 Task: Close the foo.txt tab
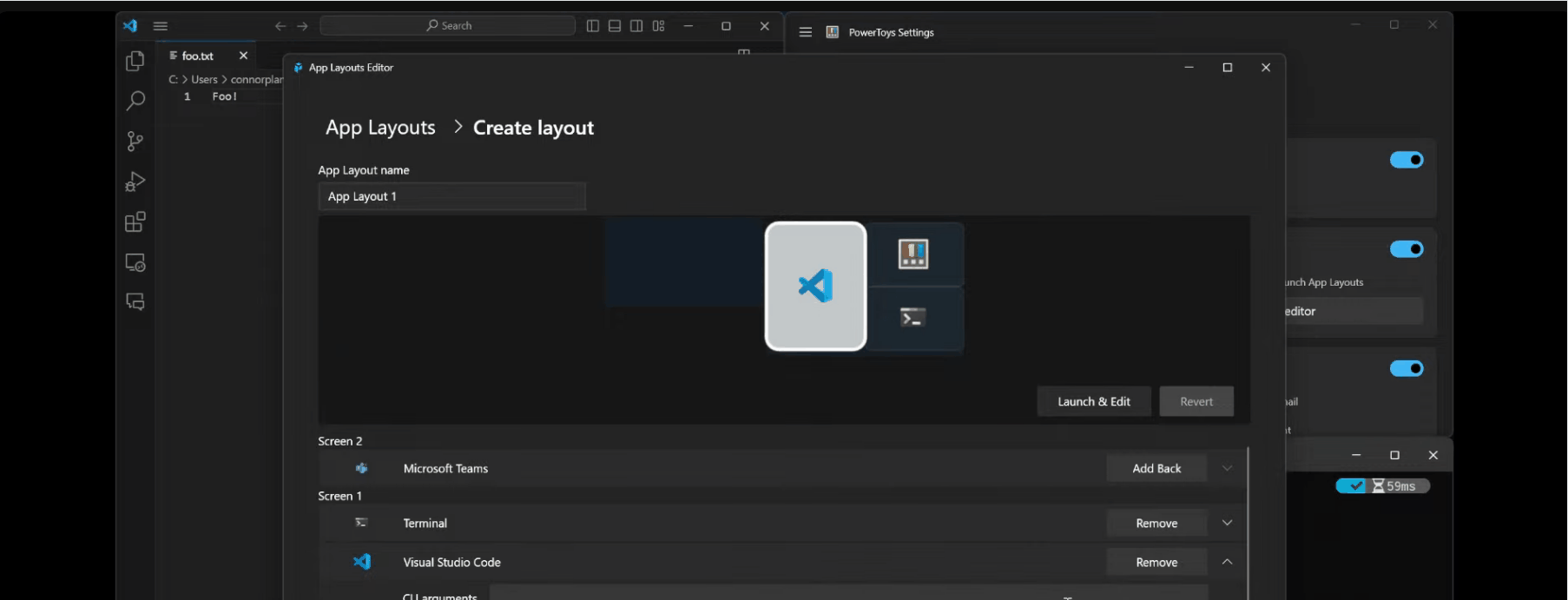point(243,56)
